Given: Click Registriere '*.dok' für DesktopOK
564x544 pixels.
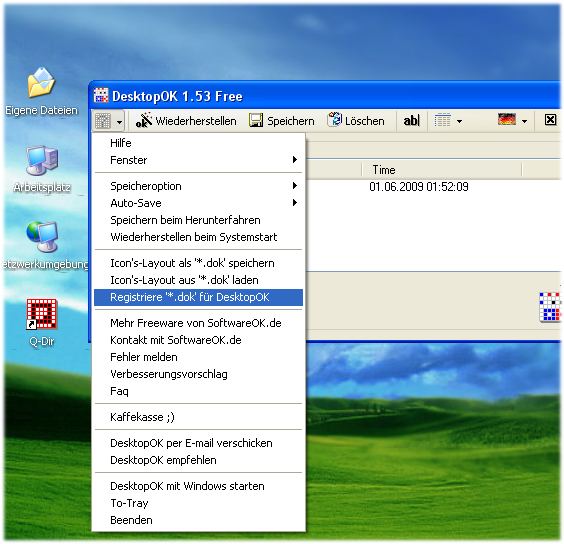Looking at the screenshot, I should pyautogui.click(x=198, y=297).
